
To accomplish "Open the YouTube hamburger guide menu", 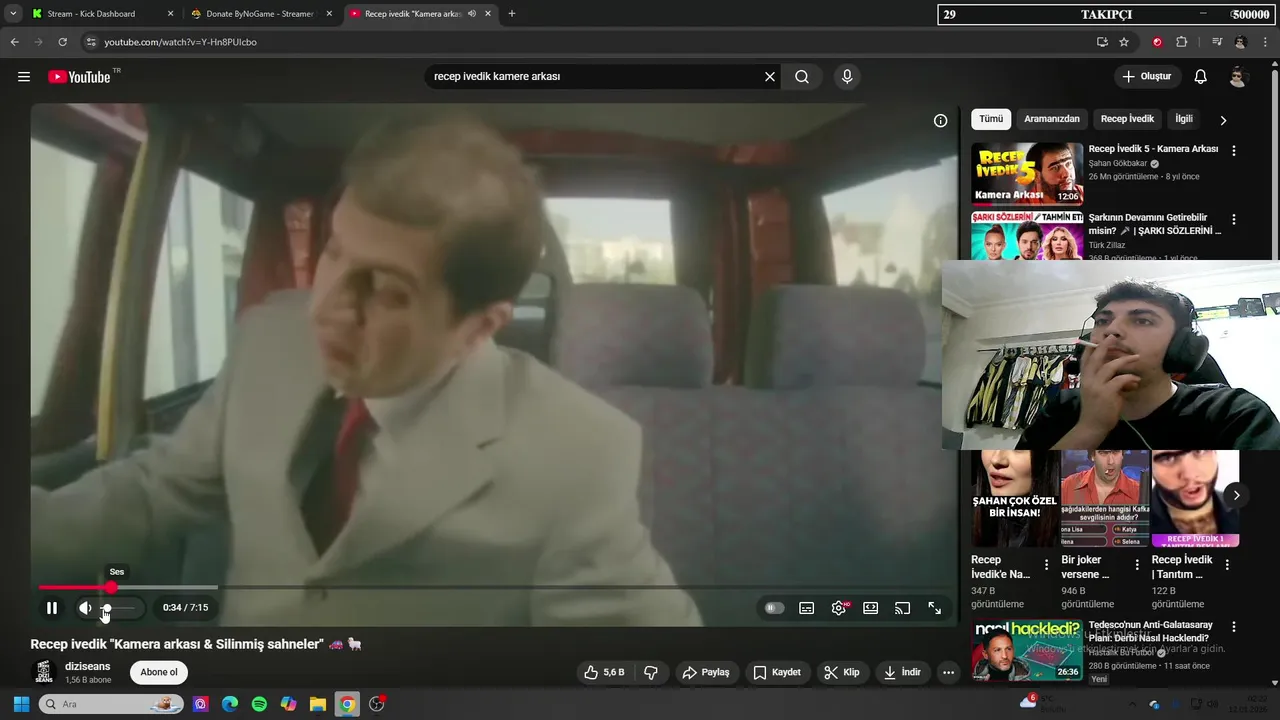I will [x=24, y=77].
